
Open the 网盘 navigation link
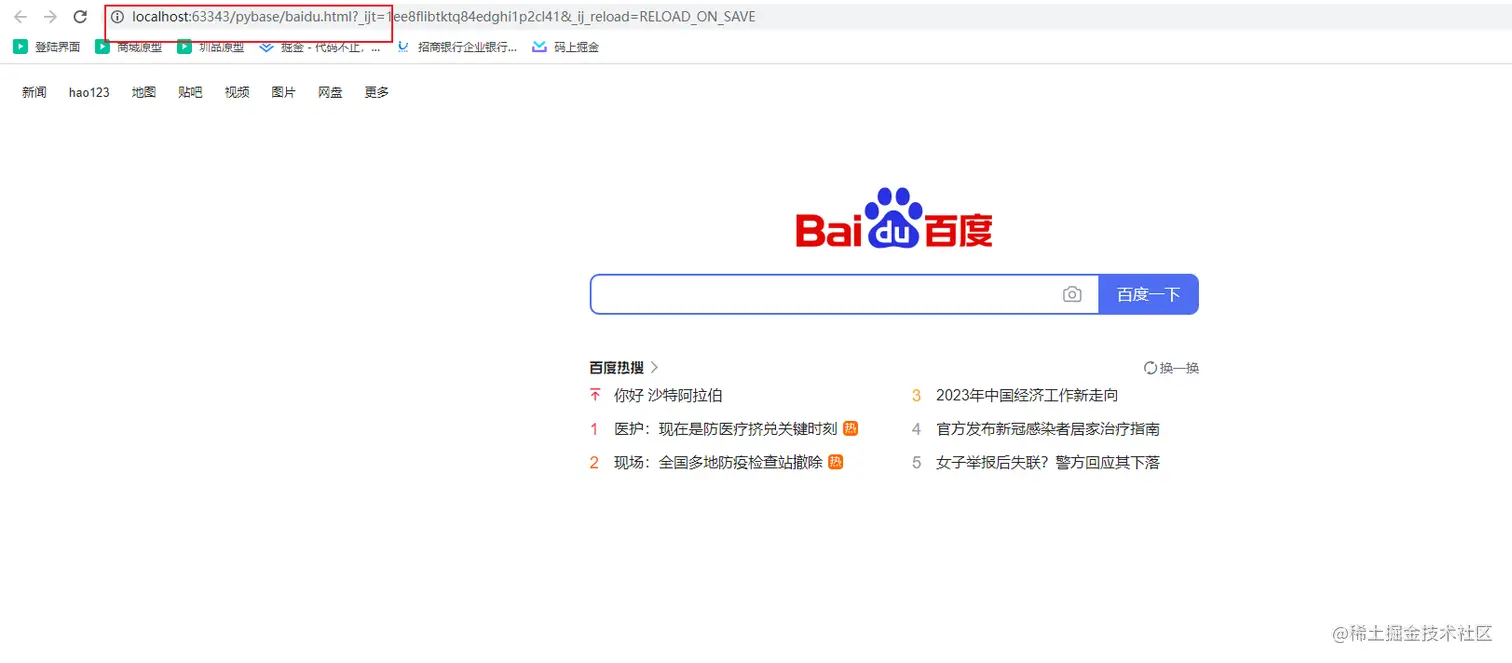pos(330,92)
